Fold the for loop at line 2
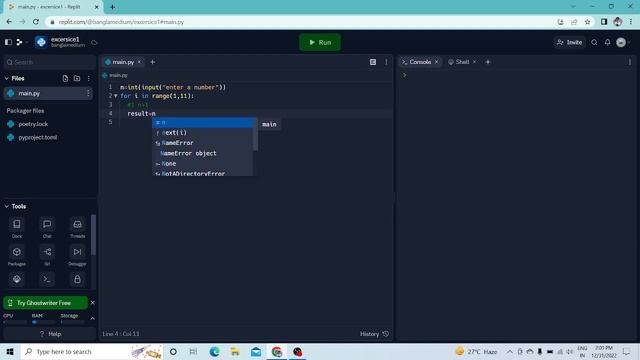The image size is (640, 360). (x=116, y=96)
